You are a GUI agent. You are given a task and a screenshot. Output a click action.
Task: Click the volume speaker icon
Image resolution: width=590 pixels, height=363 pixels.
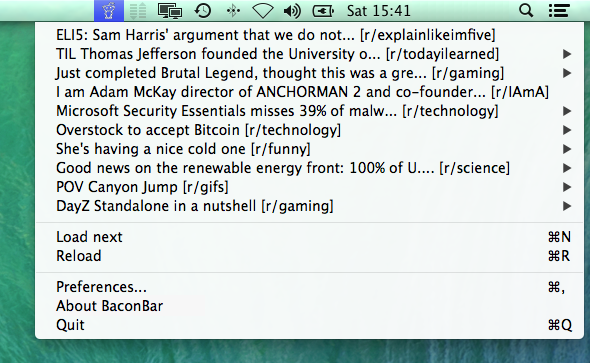[292, 11]
